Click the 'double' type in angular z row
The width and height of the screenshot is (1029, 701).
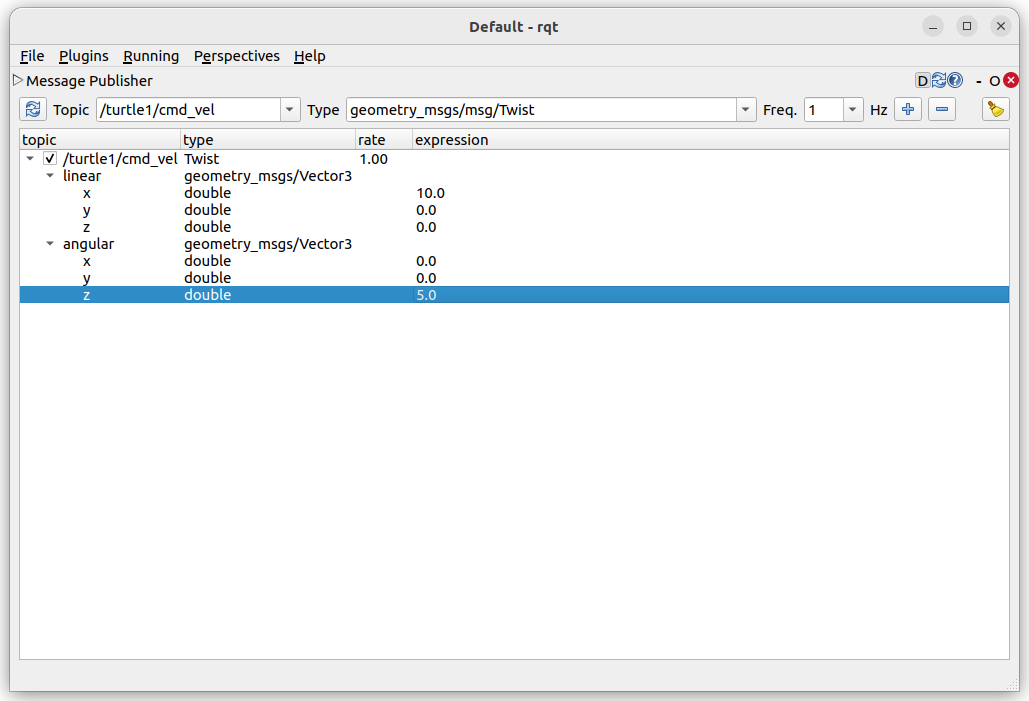click(x=207, y=295)
